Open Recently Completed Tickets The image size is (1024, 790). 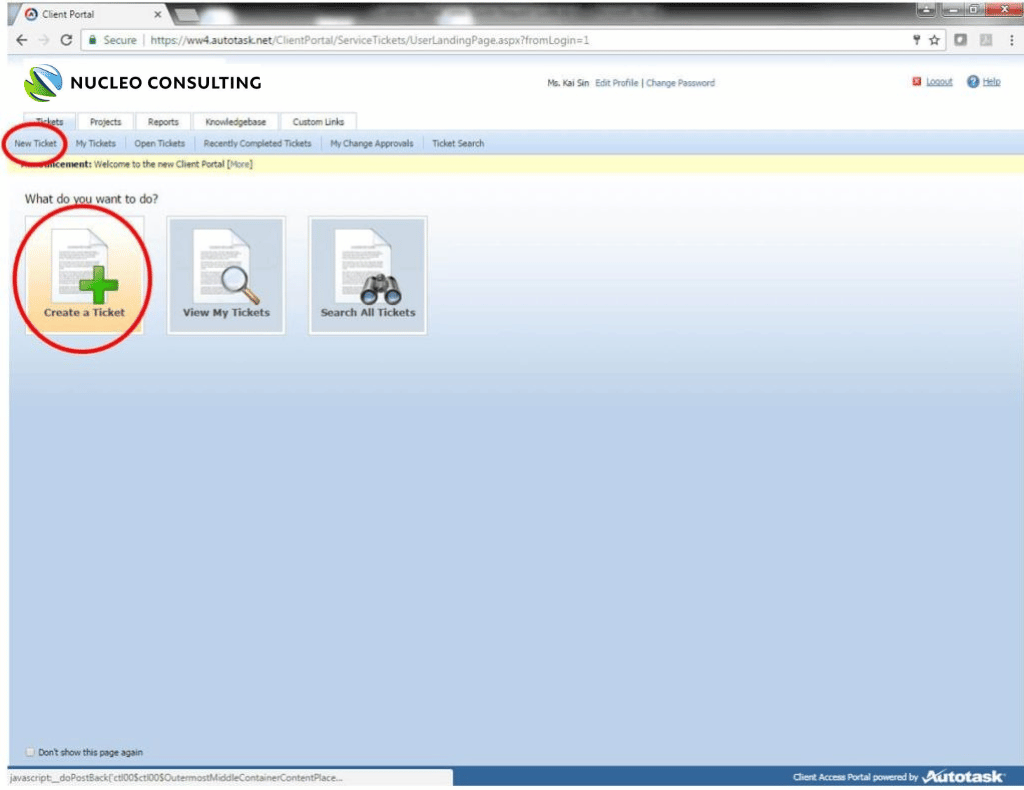[x=257, y=144]
